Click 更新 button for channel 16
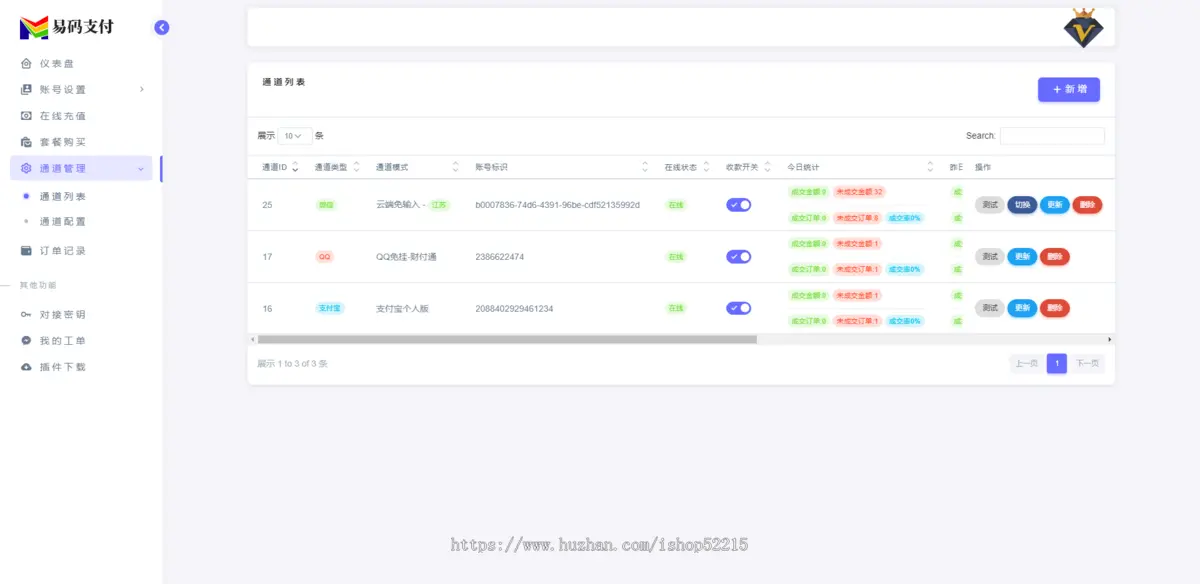 (1022, 308)
